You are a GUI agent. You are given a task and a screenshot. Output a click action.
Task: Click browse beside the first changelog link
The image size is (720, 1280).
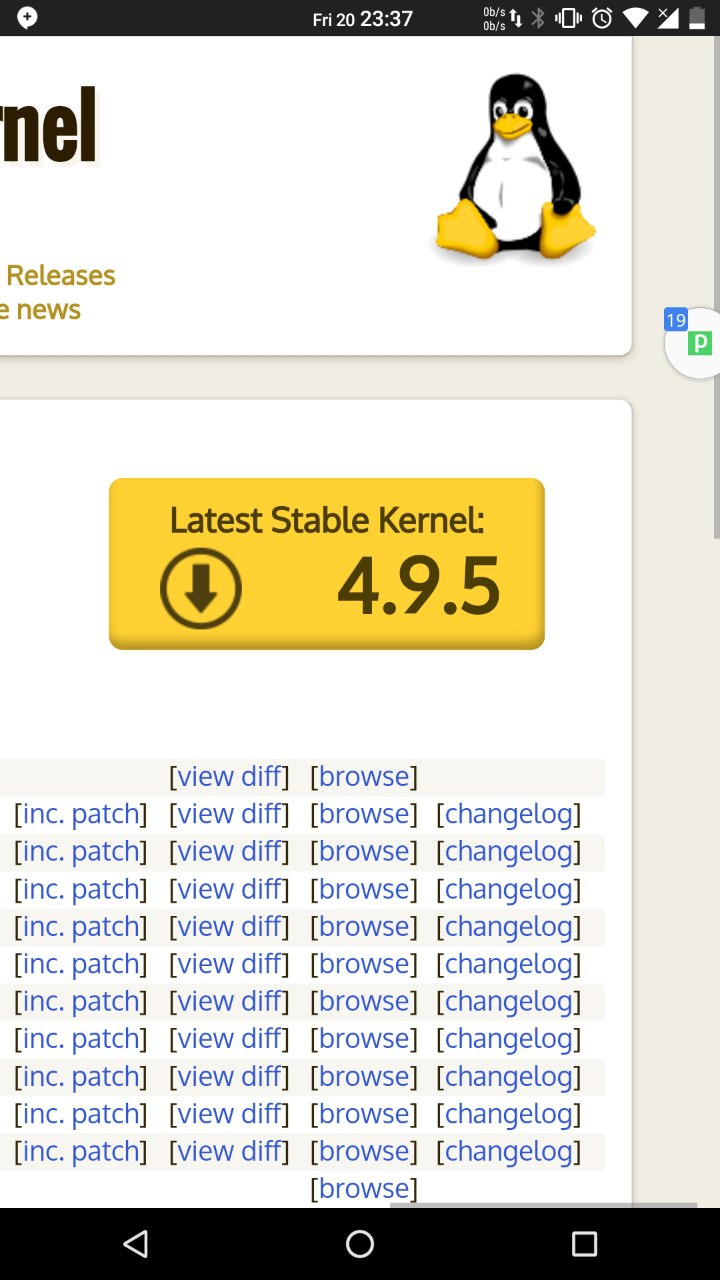364,814
